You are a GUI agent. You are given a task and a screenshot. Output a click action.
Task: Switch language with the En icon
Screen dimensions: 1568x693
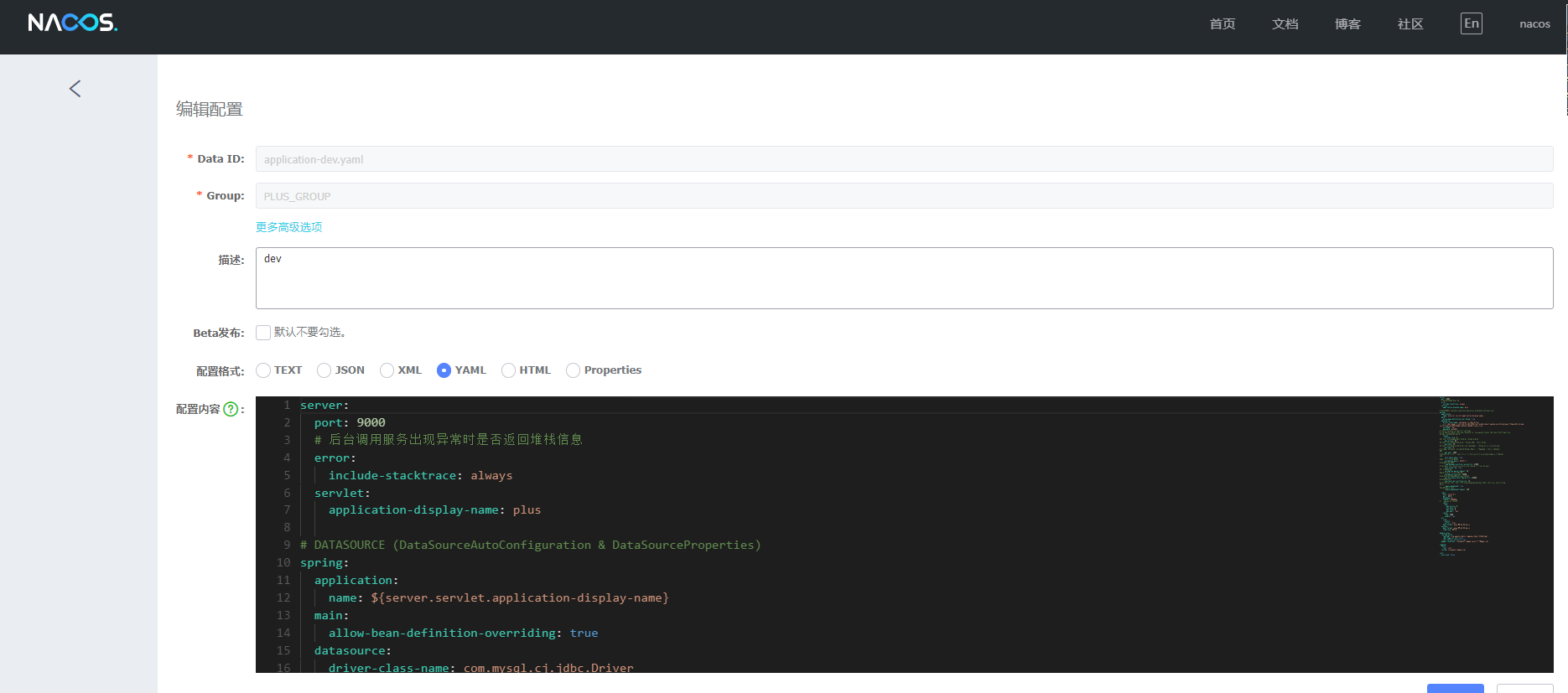pyautogui.click(x=1471, y=23)
